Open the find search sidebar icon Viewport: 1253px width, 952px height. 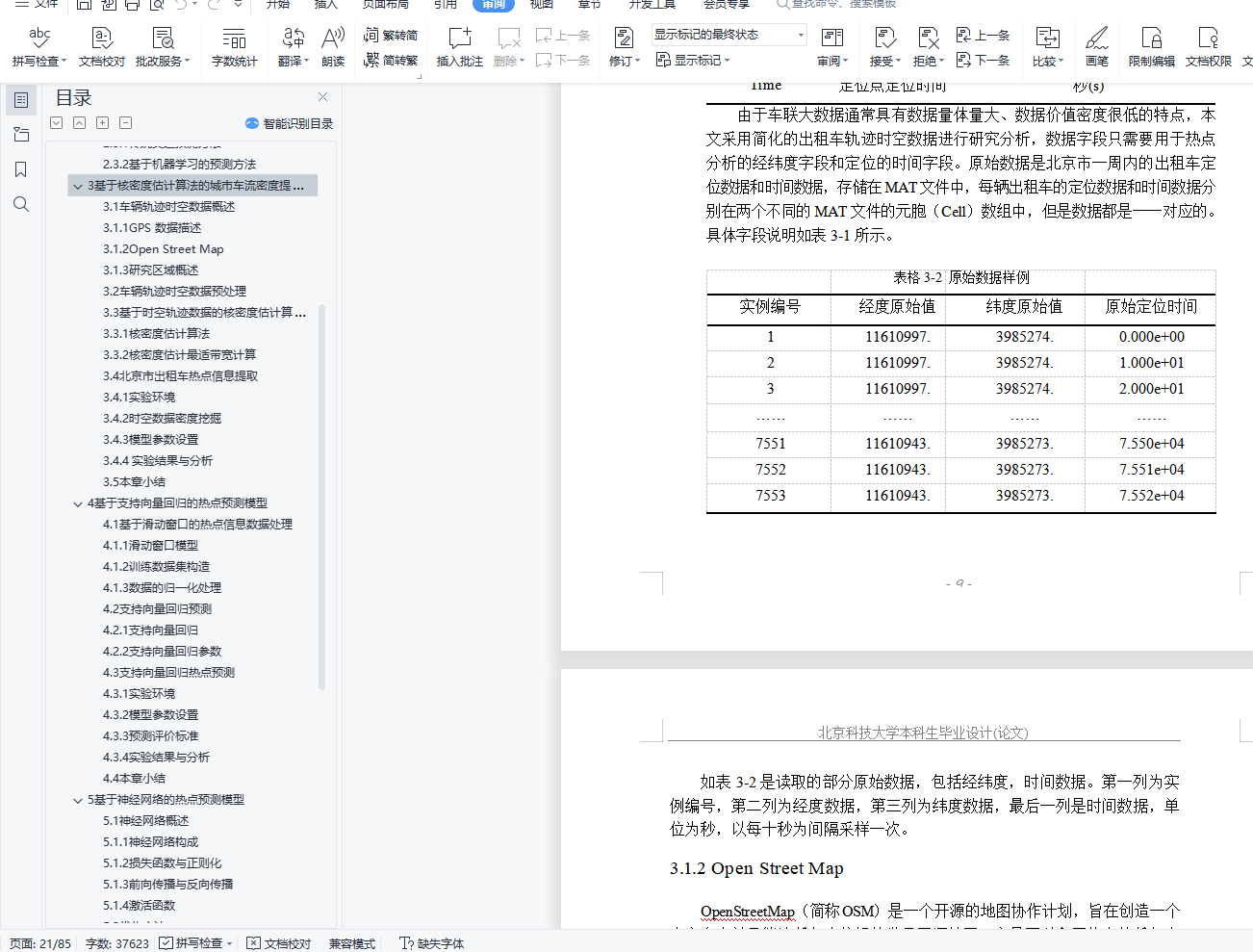click(21, 204)
